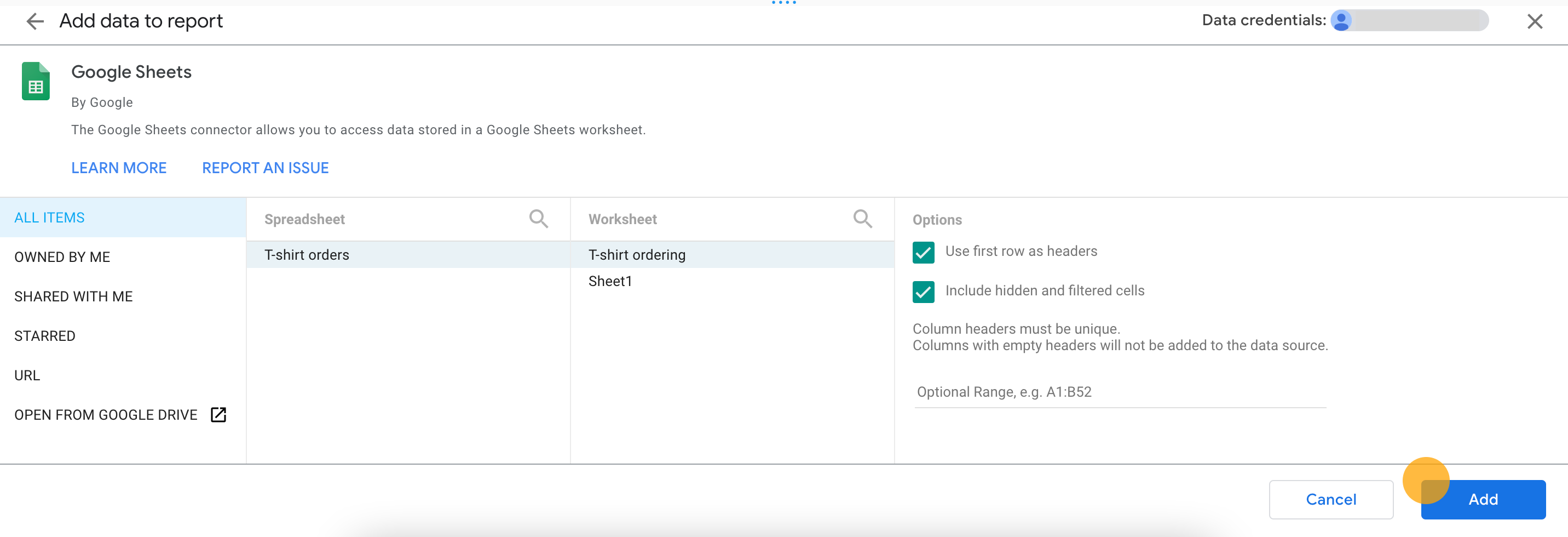The width and height of the screenshot is (1568, 537).
Task: Select the T-shirt ordering worksheet
Action: tap(731, 255)
